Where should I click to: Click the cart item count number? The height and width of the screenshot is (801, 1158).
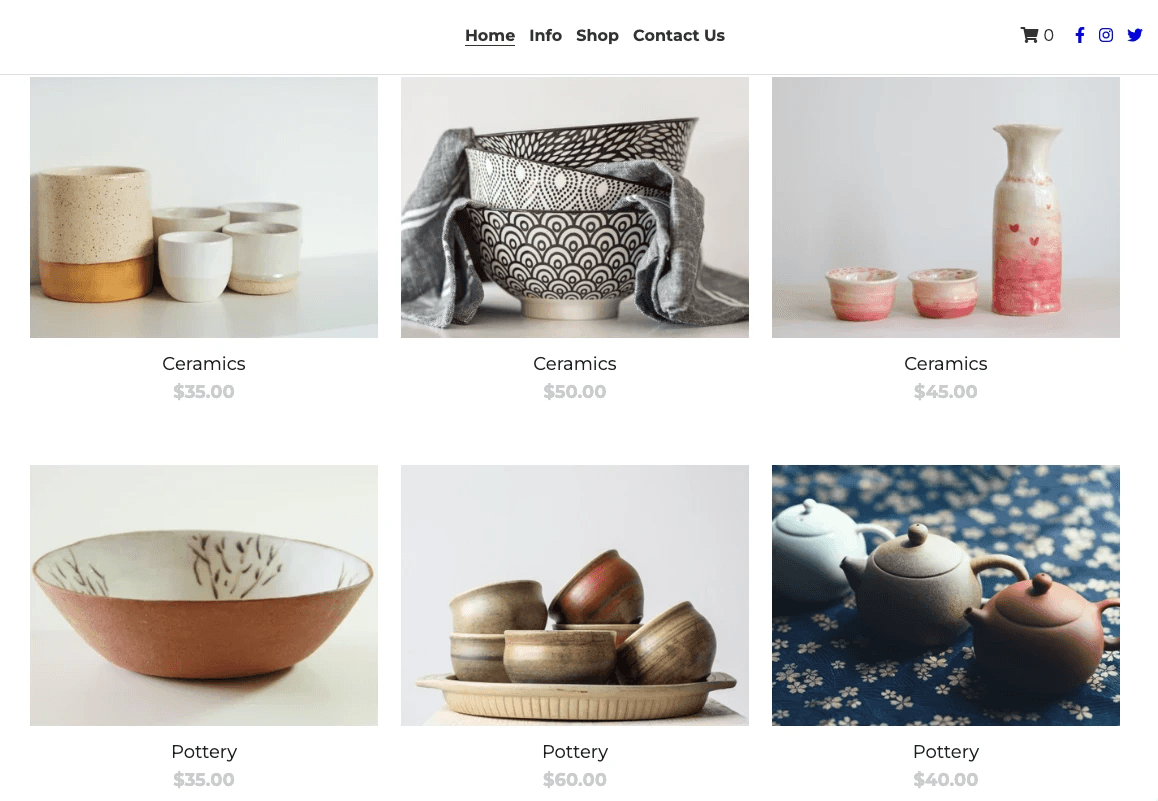tap(1049, 35)
